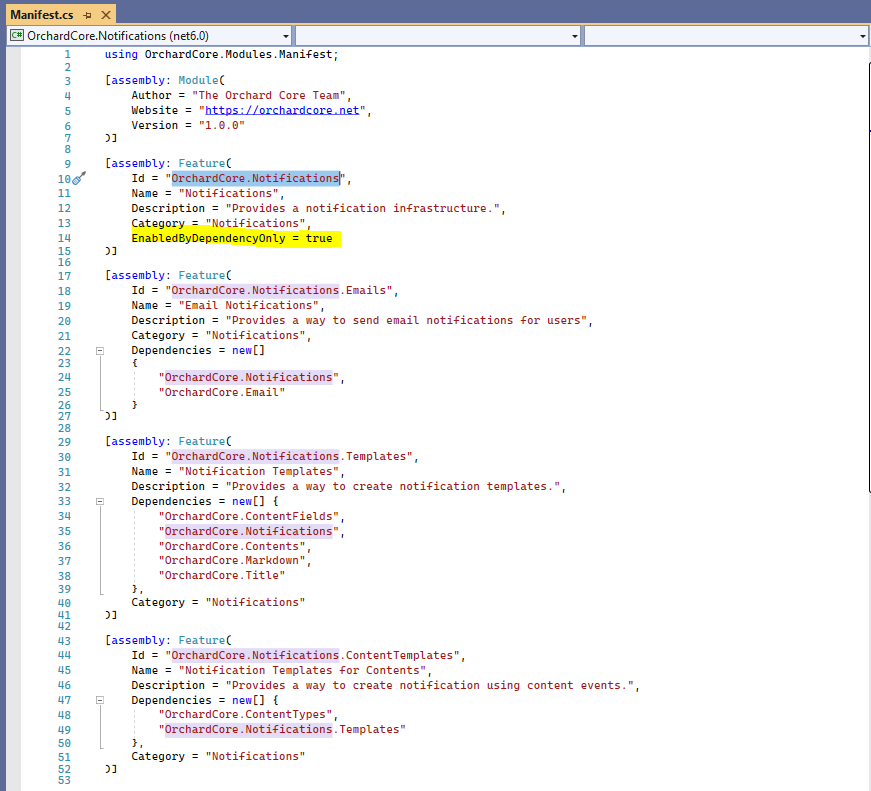Click the new keyword on line 22
871x791 pixels.
point(242,351)
